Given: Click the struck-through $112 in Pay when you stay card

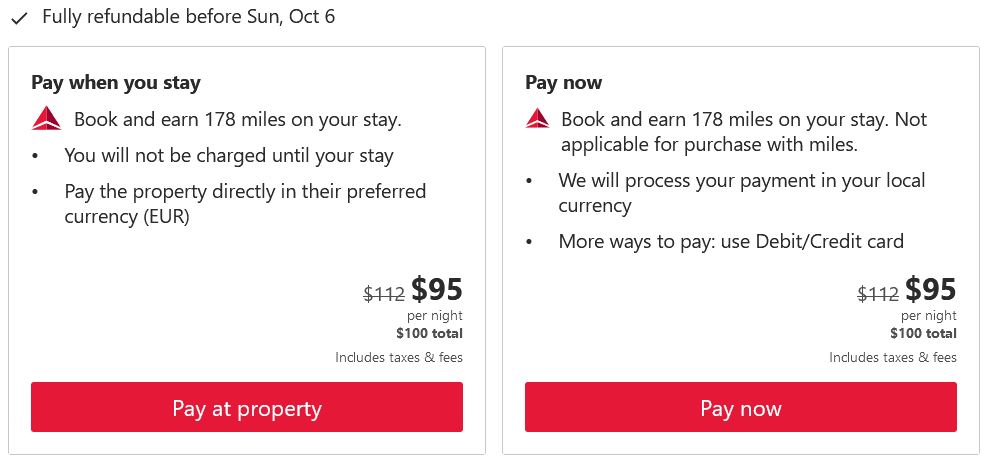Looking at the screenshot, I should click(384, 294).
